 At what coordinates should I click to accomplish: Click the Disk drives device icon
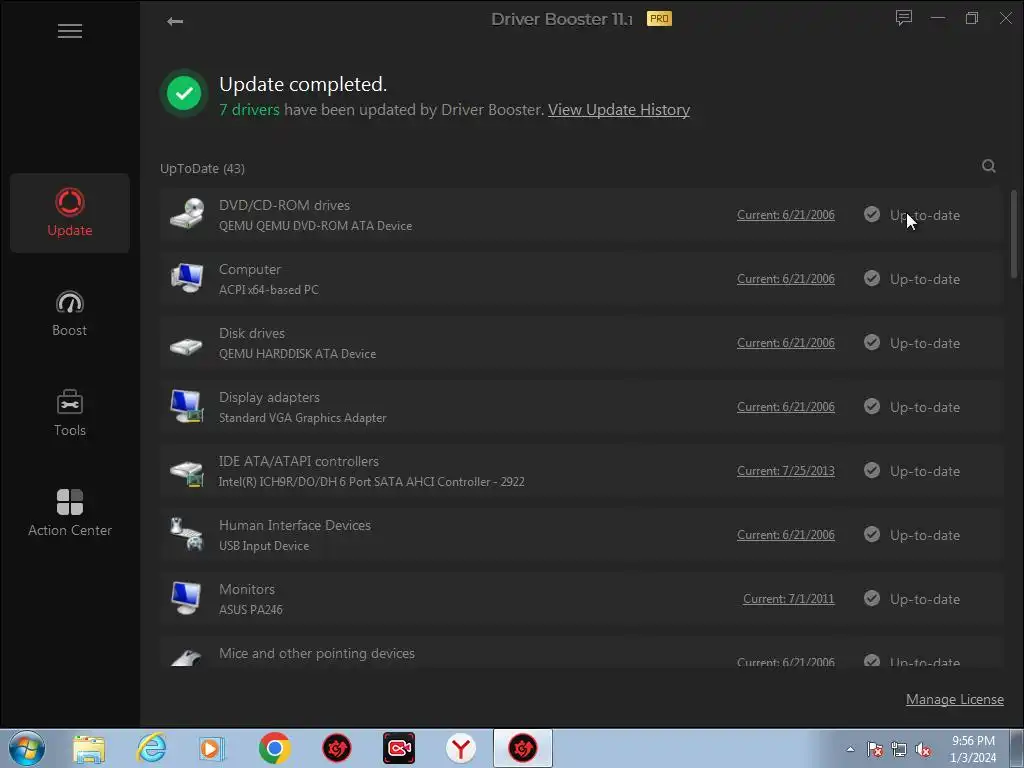tap(187, 345)
